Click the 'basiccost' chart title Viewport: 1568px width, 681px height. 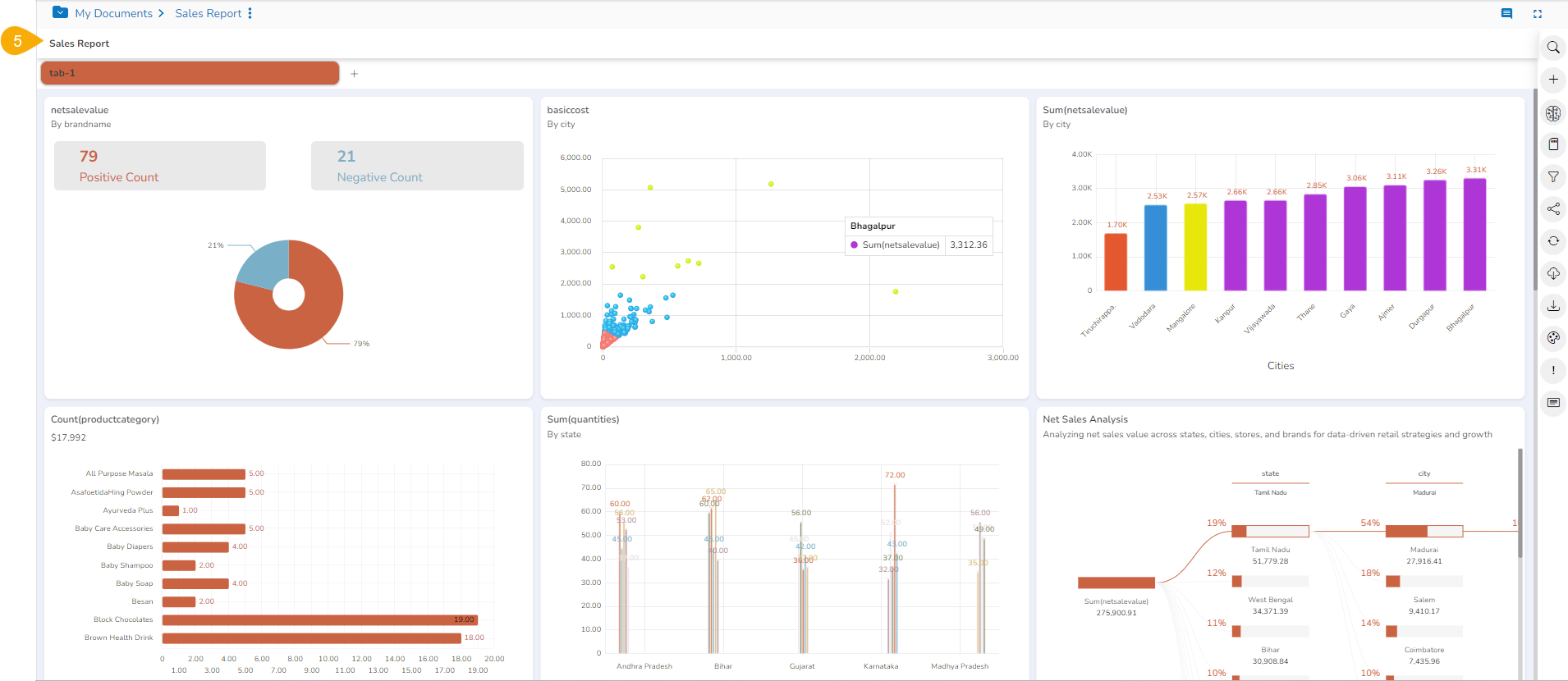(x=568, y=110)
